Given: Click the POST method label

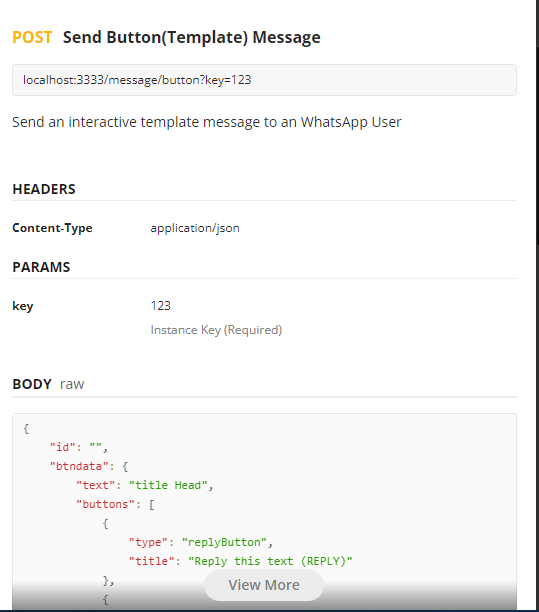Looking at the screenshot, I should (32, 37).
